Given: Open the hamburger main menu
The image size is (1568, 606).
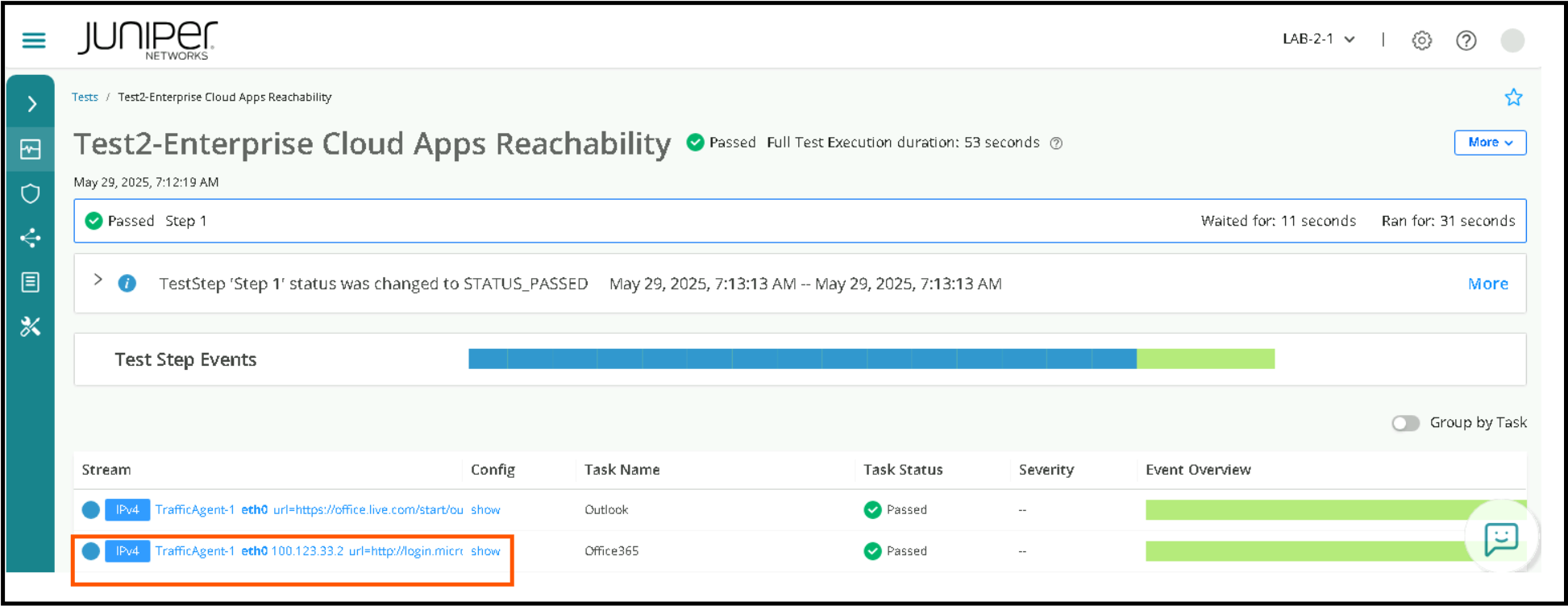Looking at the screenshot, I should tap(33, 40).
